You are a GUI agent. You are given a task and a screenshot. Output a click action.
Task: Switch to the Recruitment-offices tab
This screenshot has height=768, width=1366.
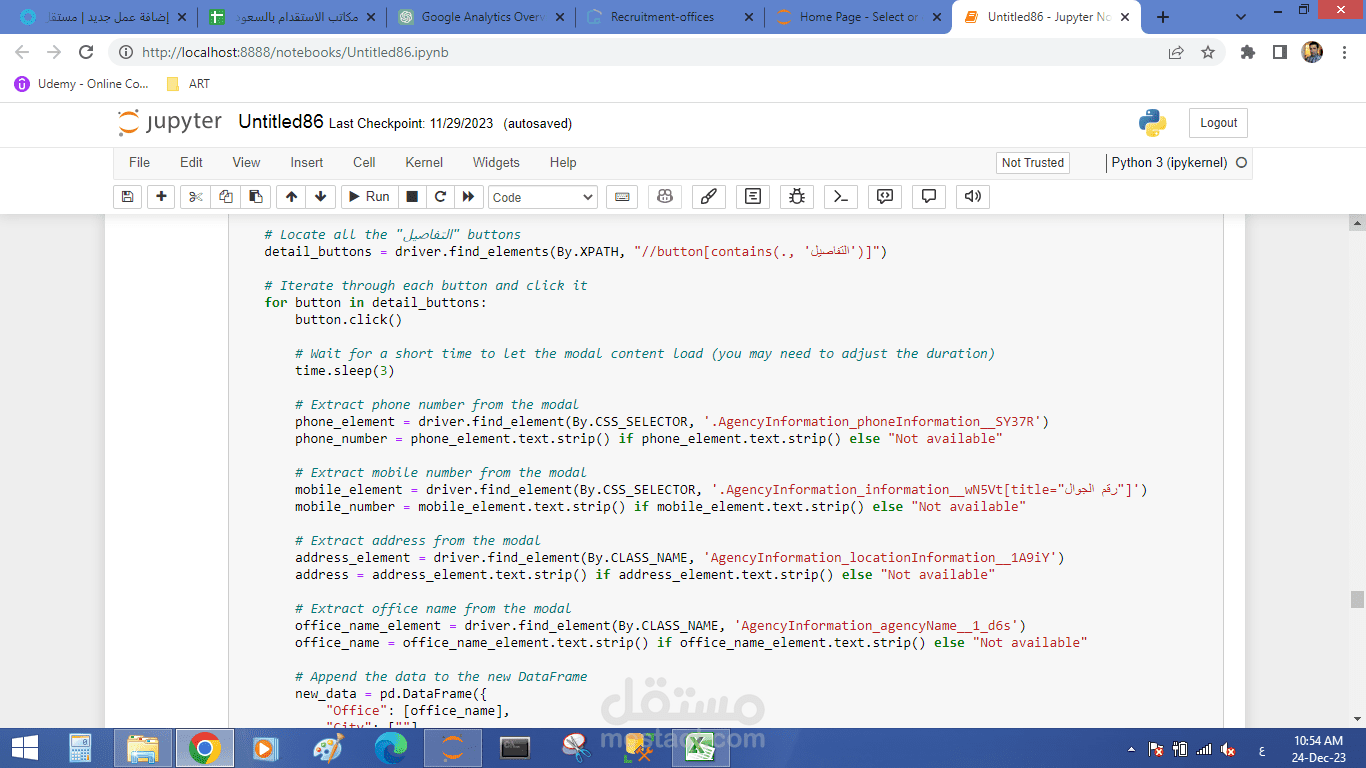pos(669,17)
